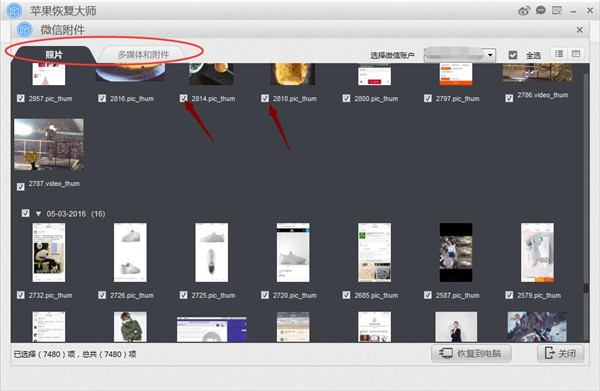
Task: Select the 2787.video_thum concert thumbnail
Action: [x=49, y=144]
